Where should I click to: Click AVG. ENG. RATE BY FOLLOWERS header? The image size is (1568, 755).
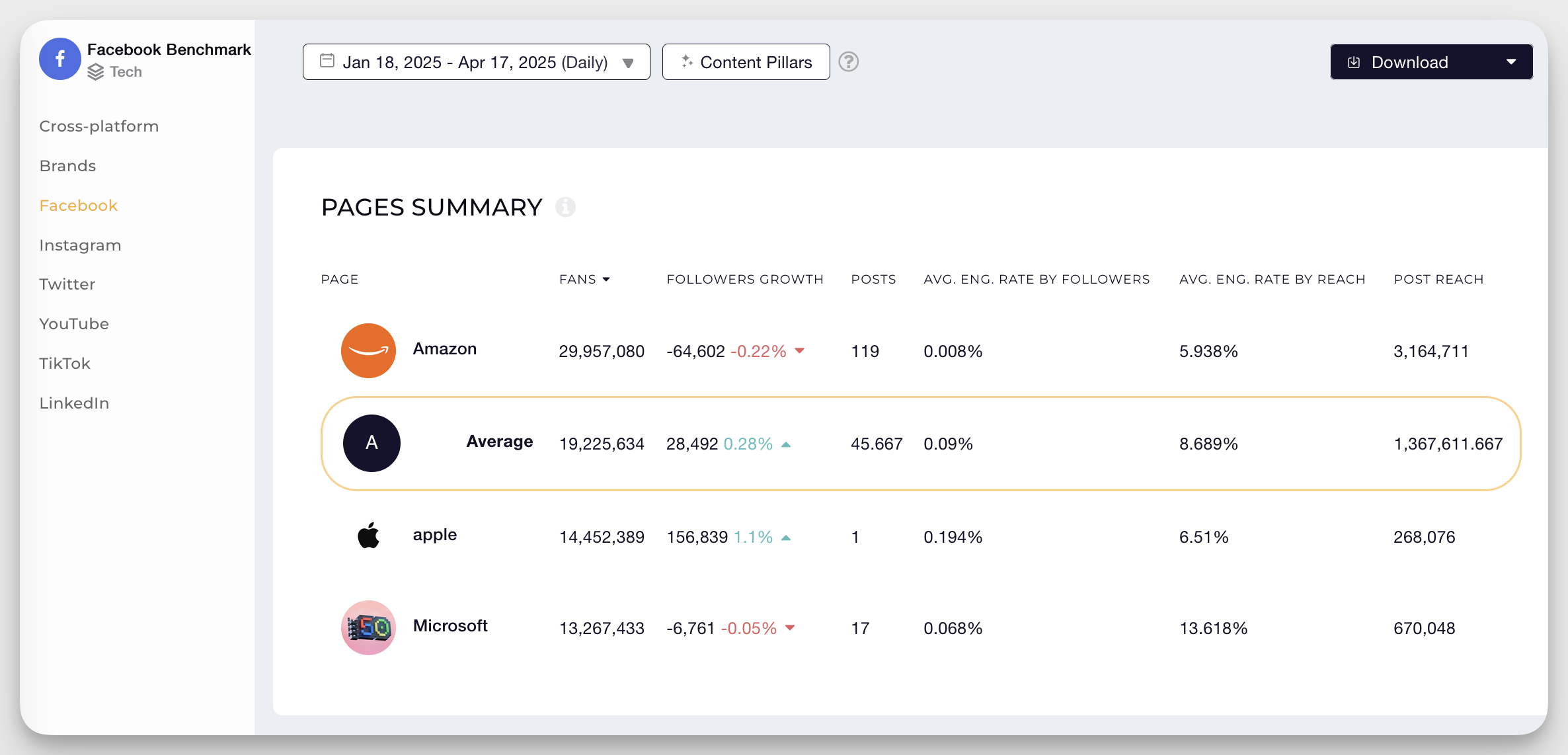1037,280
